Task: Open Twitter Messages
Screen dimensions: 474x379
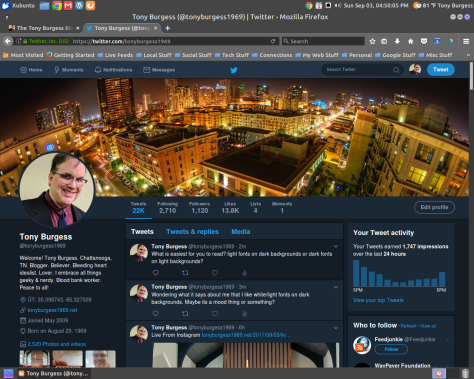Action: tap(159, 70)
